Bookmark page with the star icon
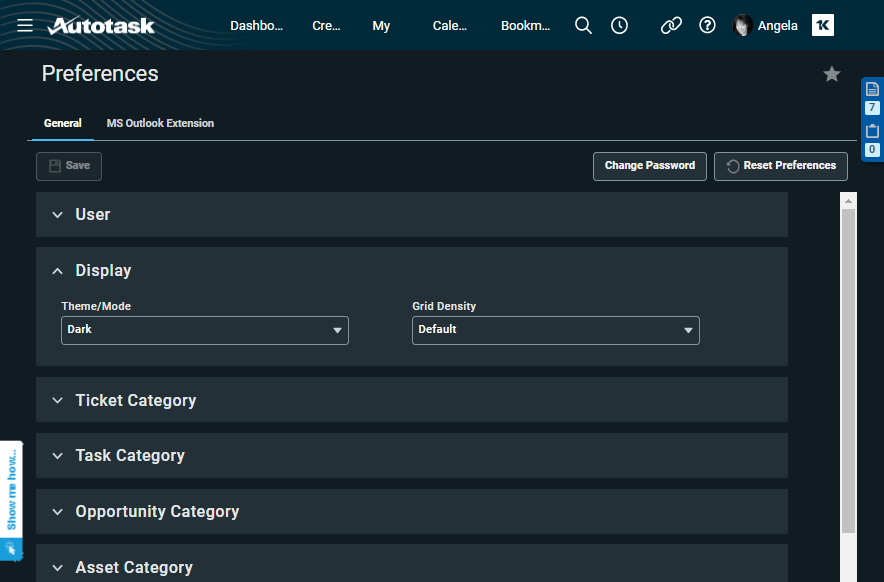This screenshot has height=582, width=884. click(x=831, y=74)
